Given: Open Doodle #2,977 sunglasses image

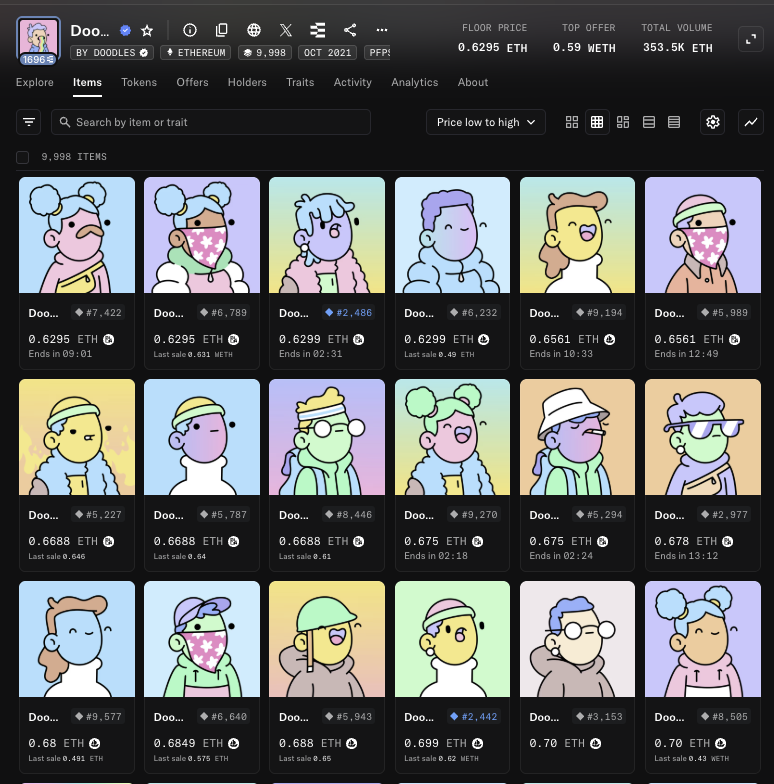Looking at the screenshot, I should (x=703, y=437).
